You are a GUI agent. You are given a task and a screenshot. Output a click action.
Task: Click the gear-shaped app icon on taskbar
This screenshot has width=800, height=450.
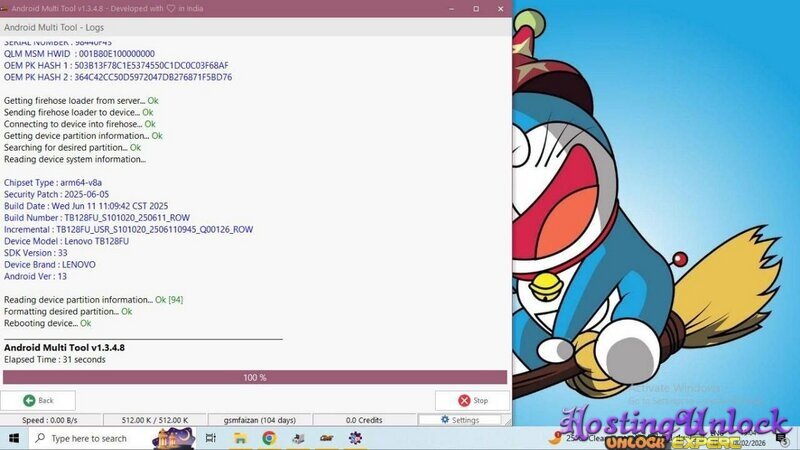pyautogui.click(x=355, y=438)
